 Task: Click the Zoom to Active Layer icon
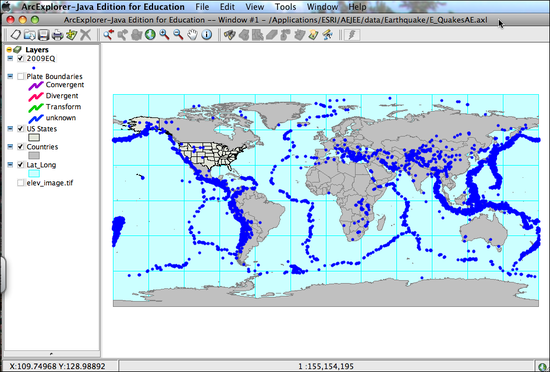pyautogui.click(x=136, y=35)
